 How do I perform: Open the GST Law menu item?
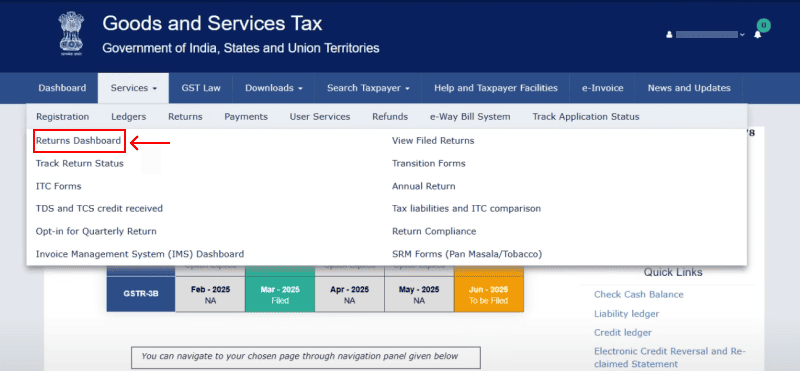click(x=201, y=88)
